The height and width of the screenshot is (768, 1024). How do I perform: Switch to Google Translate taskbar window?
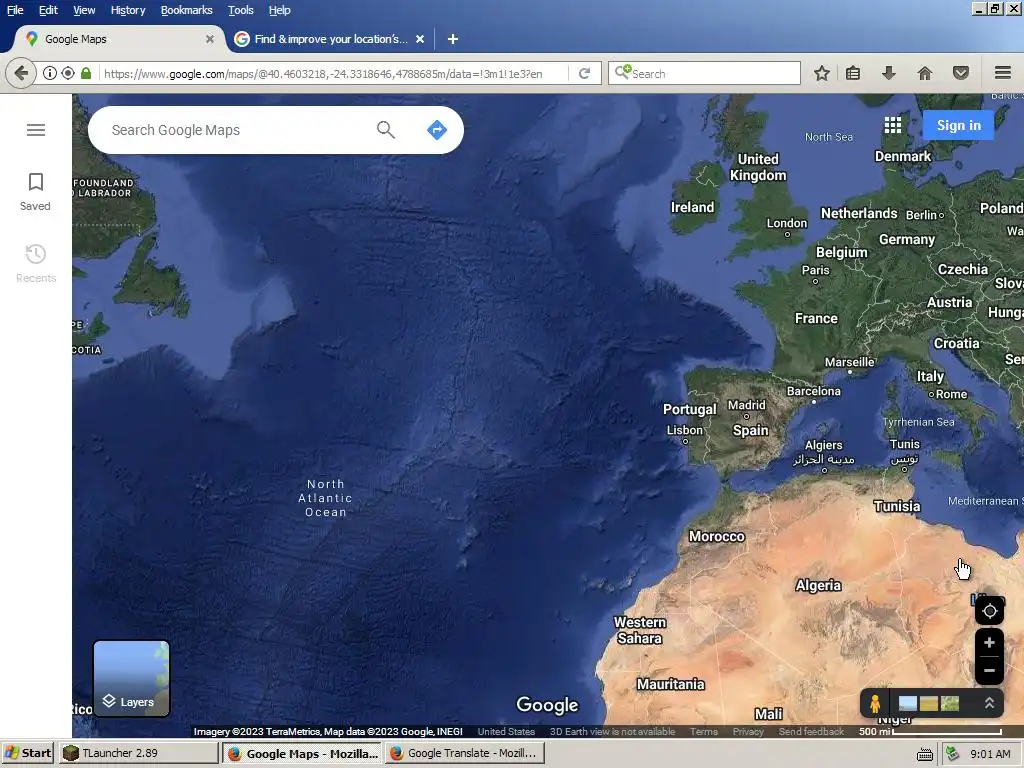(x=462, y=753)
